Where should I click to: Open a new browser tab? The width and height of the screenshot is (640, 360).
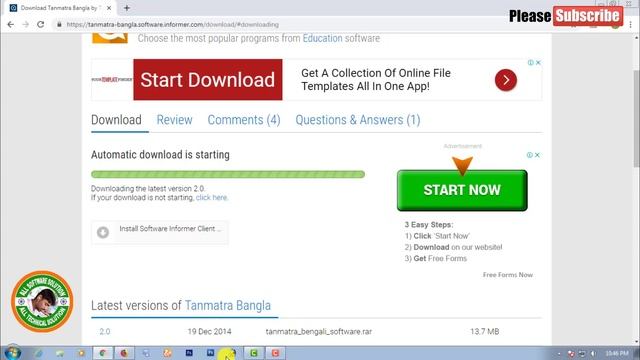(127, 8)
